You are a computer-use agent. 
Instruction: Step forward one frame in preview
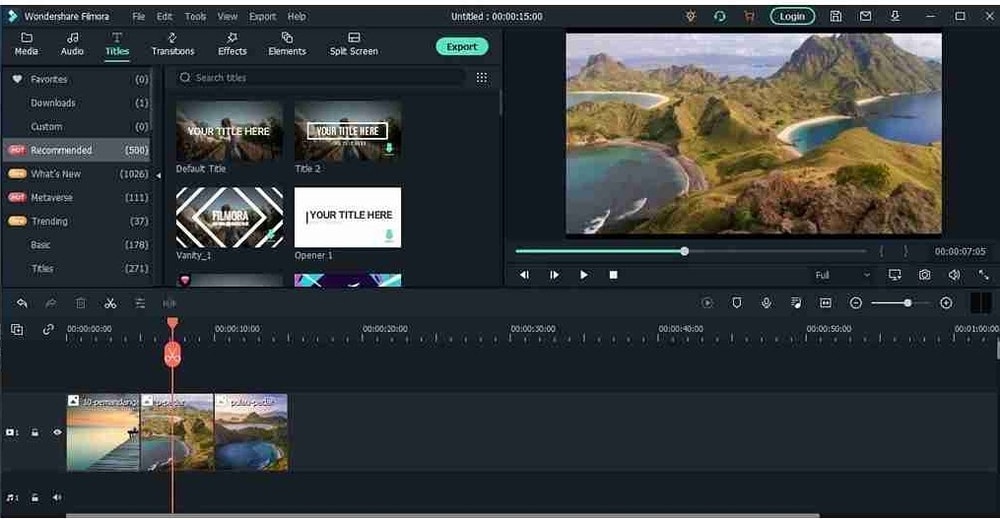[x=554, y=275]
